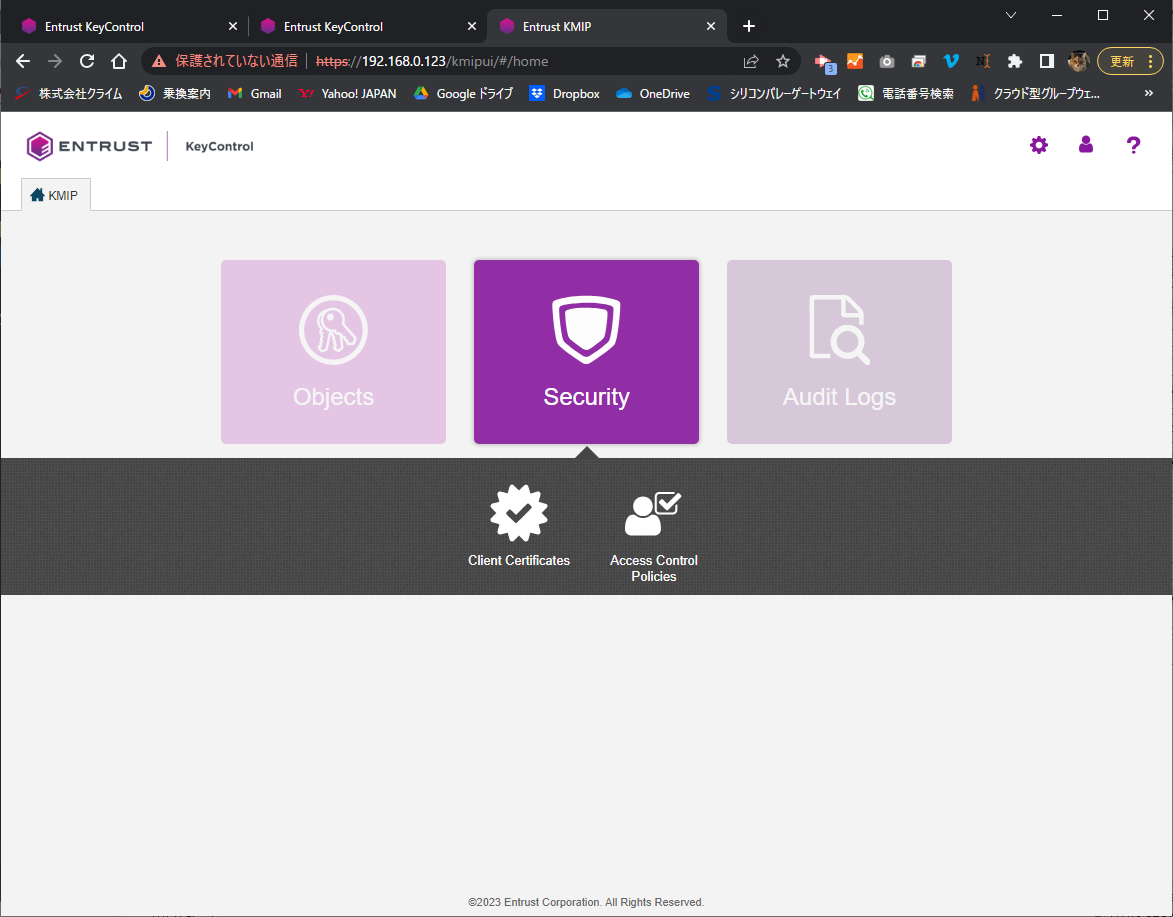This screenshot has width=1173, height=917.
Task: Open the 株式会社クライム bookmark
Action: (x=69, y=93)
